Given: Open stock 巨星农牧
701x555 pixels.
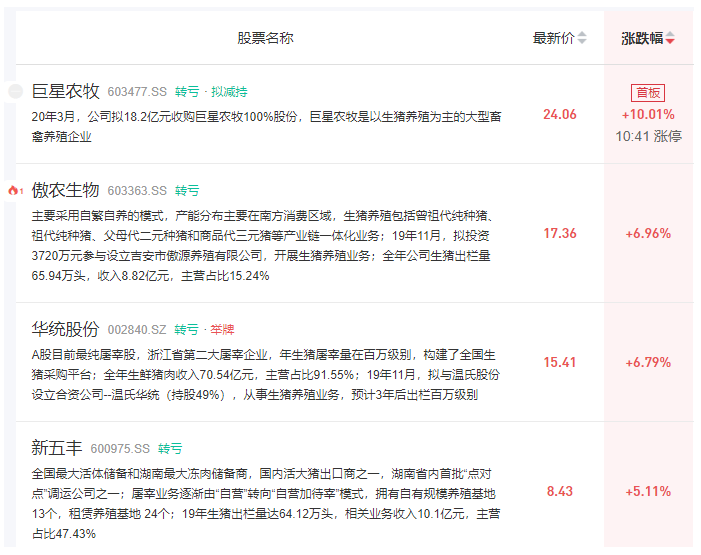Looking at the screenshot, I should pos(65,91).
